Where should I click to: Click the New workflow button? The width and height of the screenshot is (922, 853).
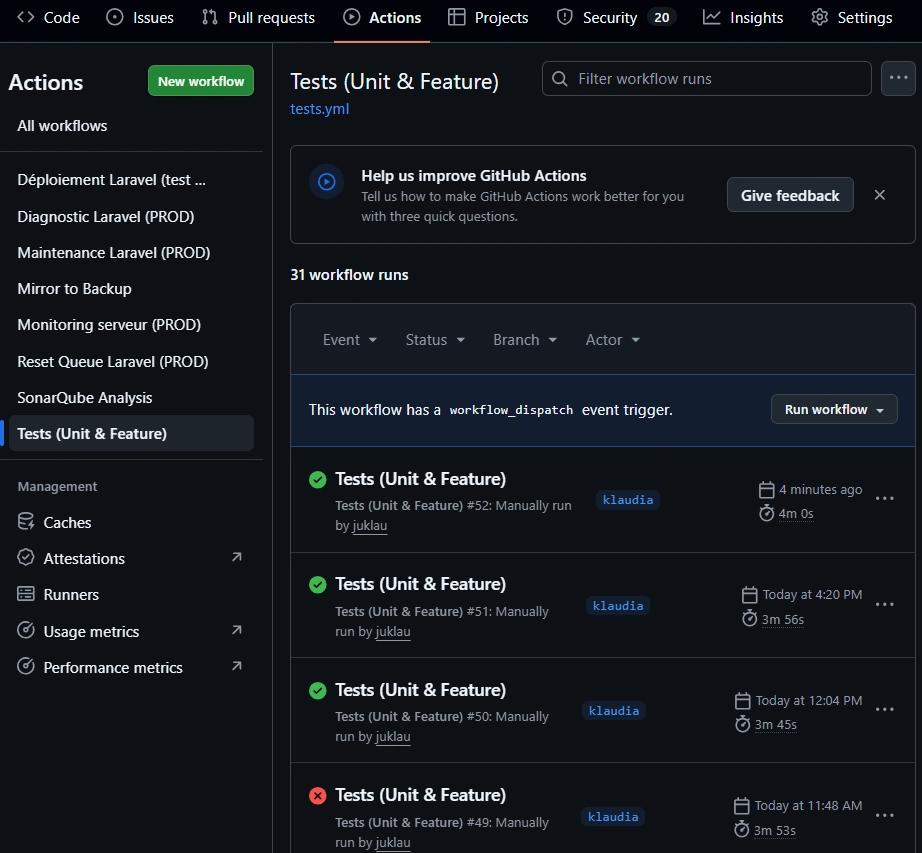[201, 81]
